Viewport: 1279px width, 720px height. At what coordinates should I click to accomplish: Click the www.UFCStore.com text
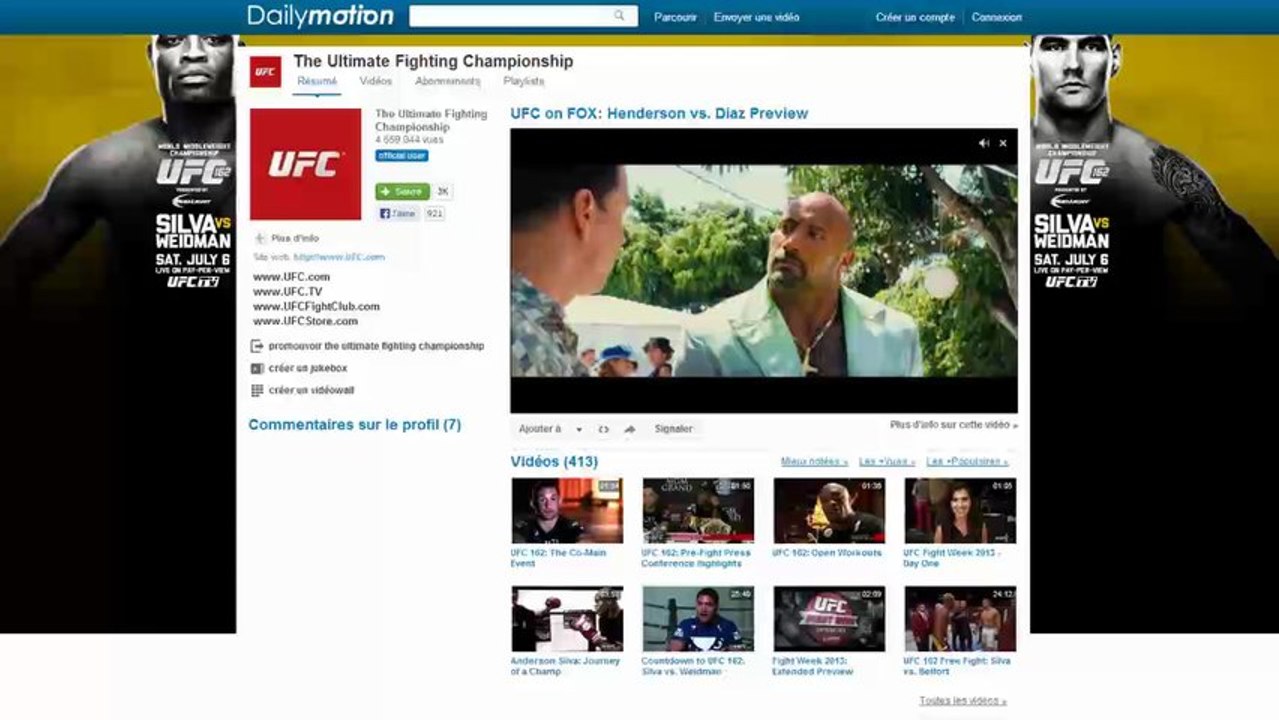(305, 322)
